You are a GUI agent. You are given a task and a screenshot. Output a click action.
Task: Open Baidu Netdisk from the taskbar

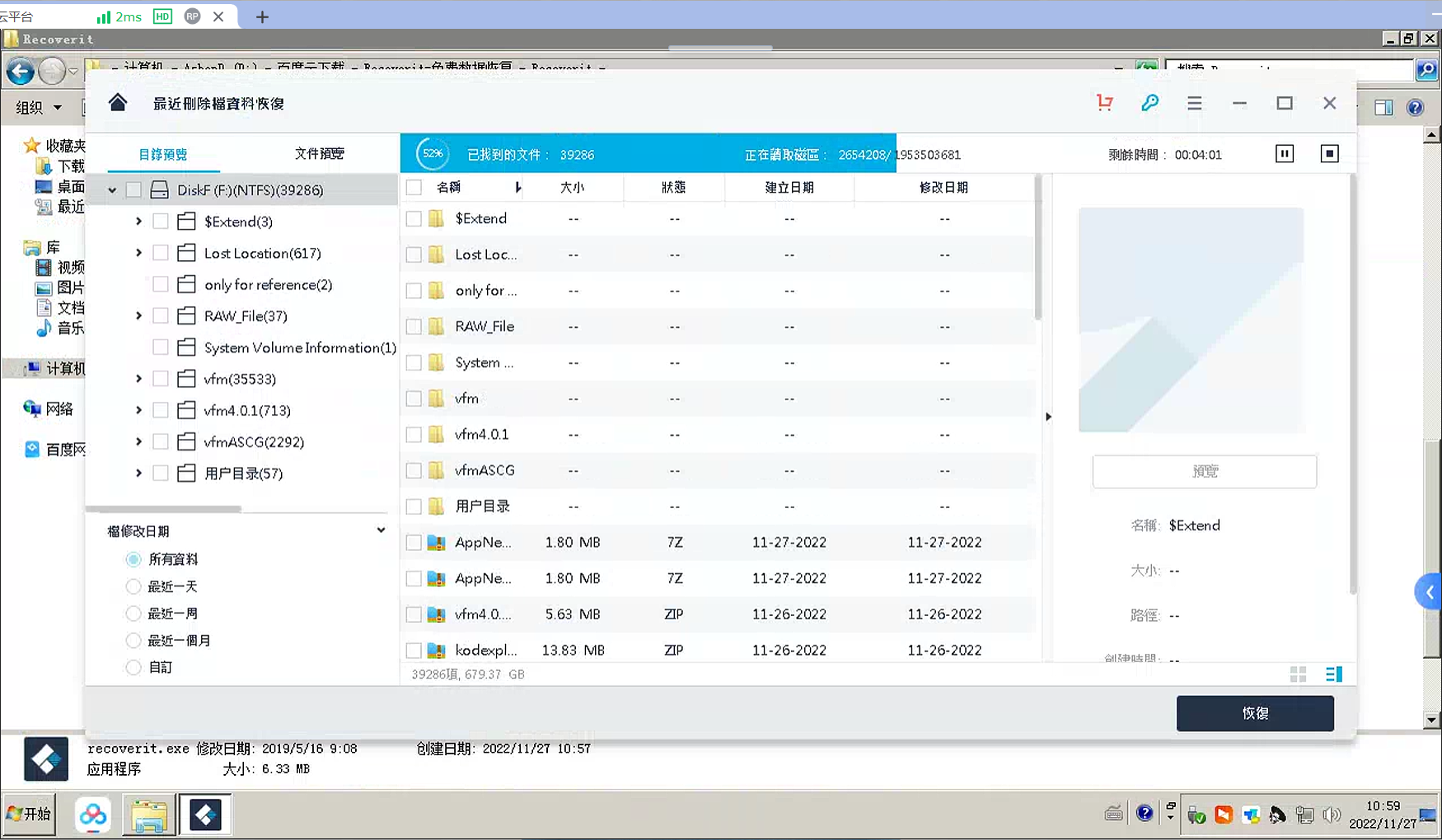point(92,814)
